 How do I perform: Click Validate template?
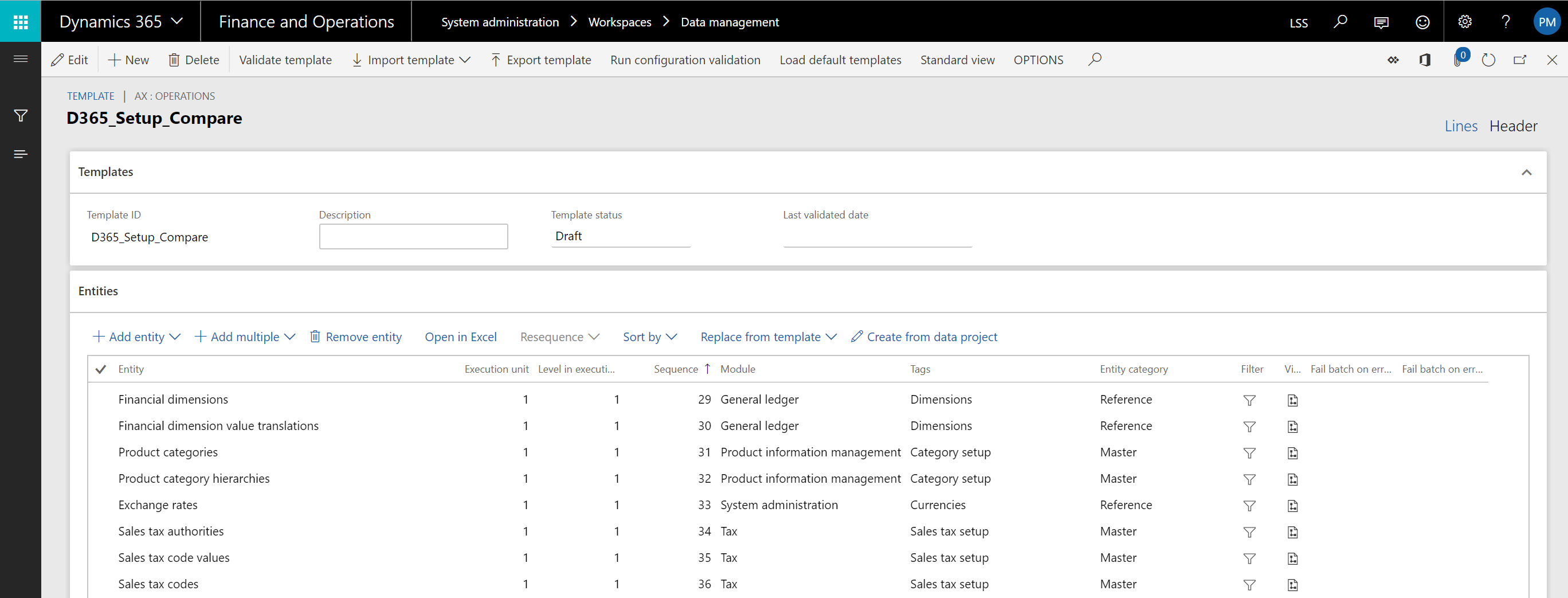pos(285,60)
